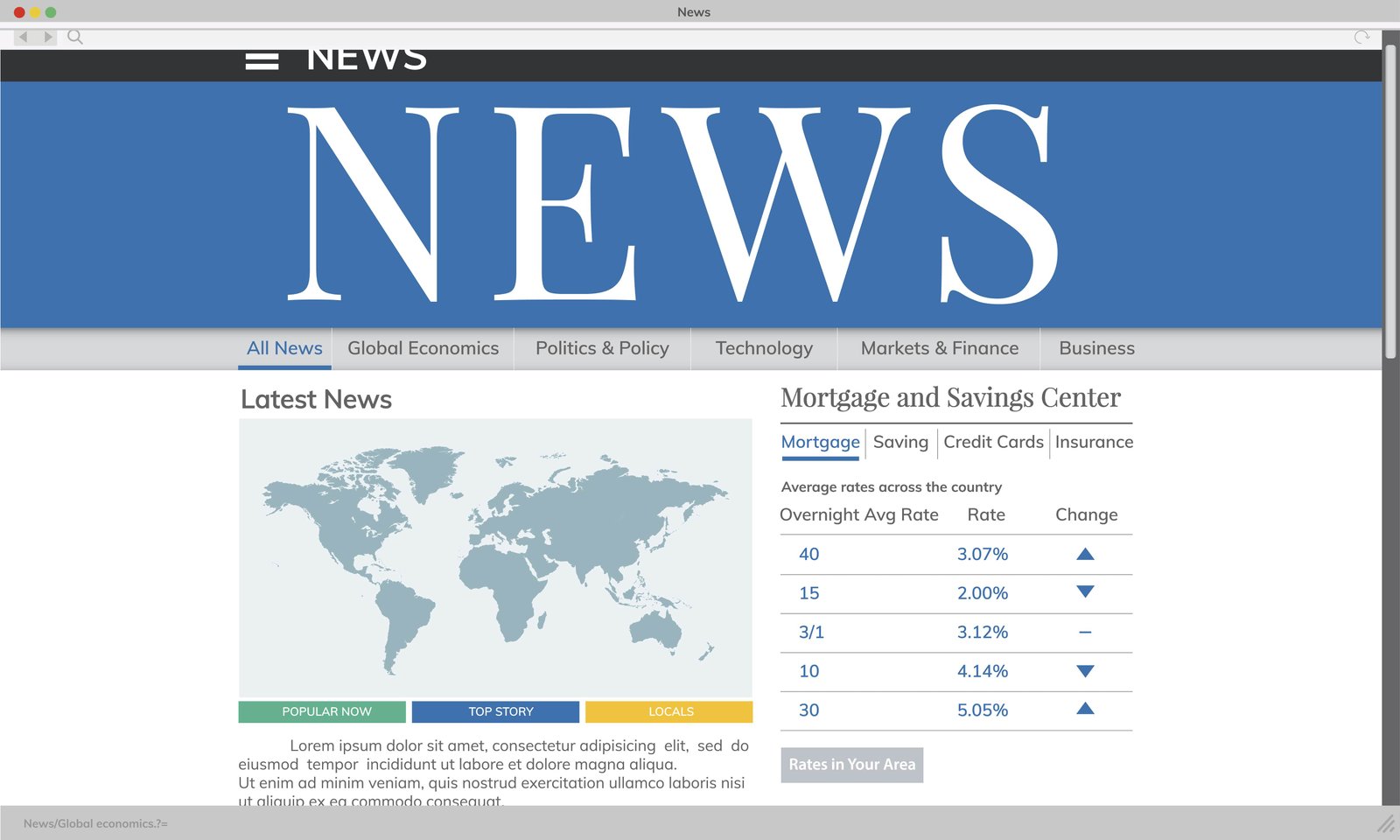Viewport: 1400px width, 840px height.
Task: Click the world map image
Action: 495,557
